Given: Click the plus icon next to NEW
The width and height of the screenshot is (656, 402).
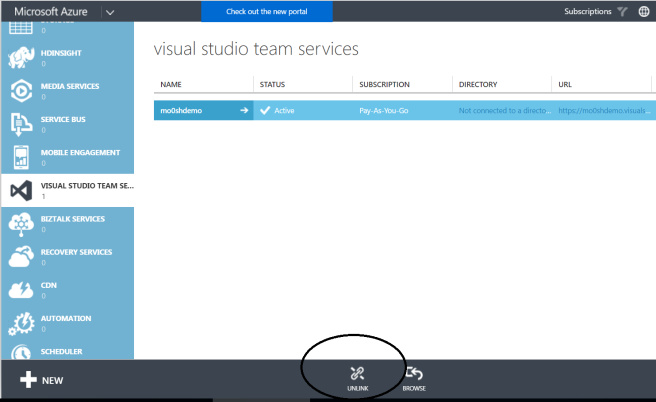Looking at the screenshot, I should point(28,379).
